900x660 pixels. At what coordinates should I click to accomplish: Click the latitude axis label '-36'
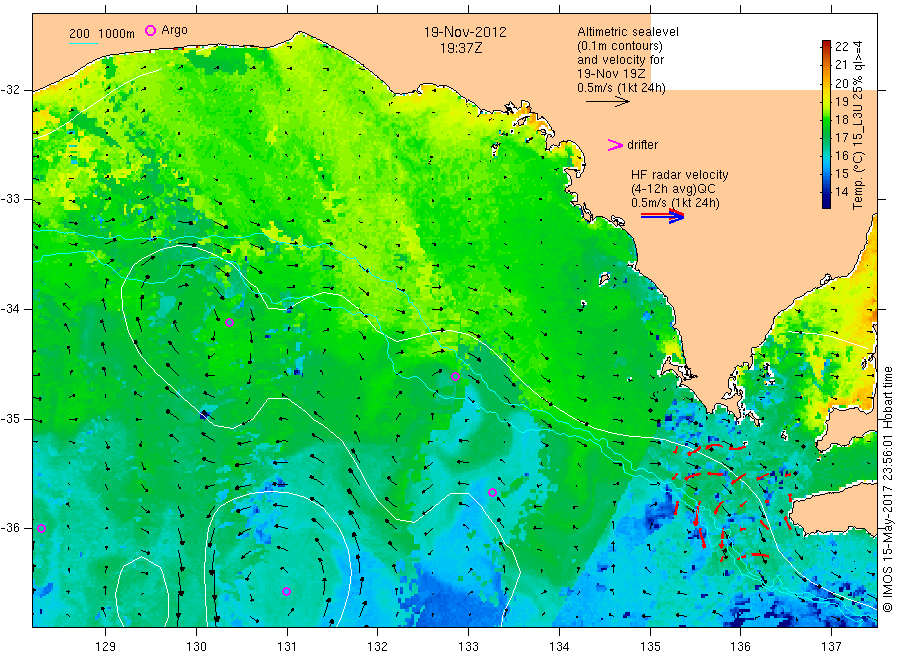coord(10,528)
